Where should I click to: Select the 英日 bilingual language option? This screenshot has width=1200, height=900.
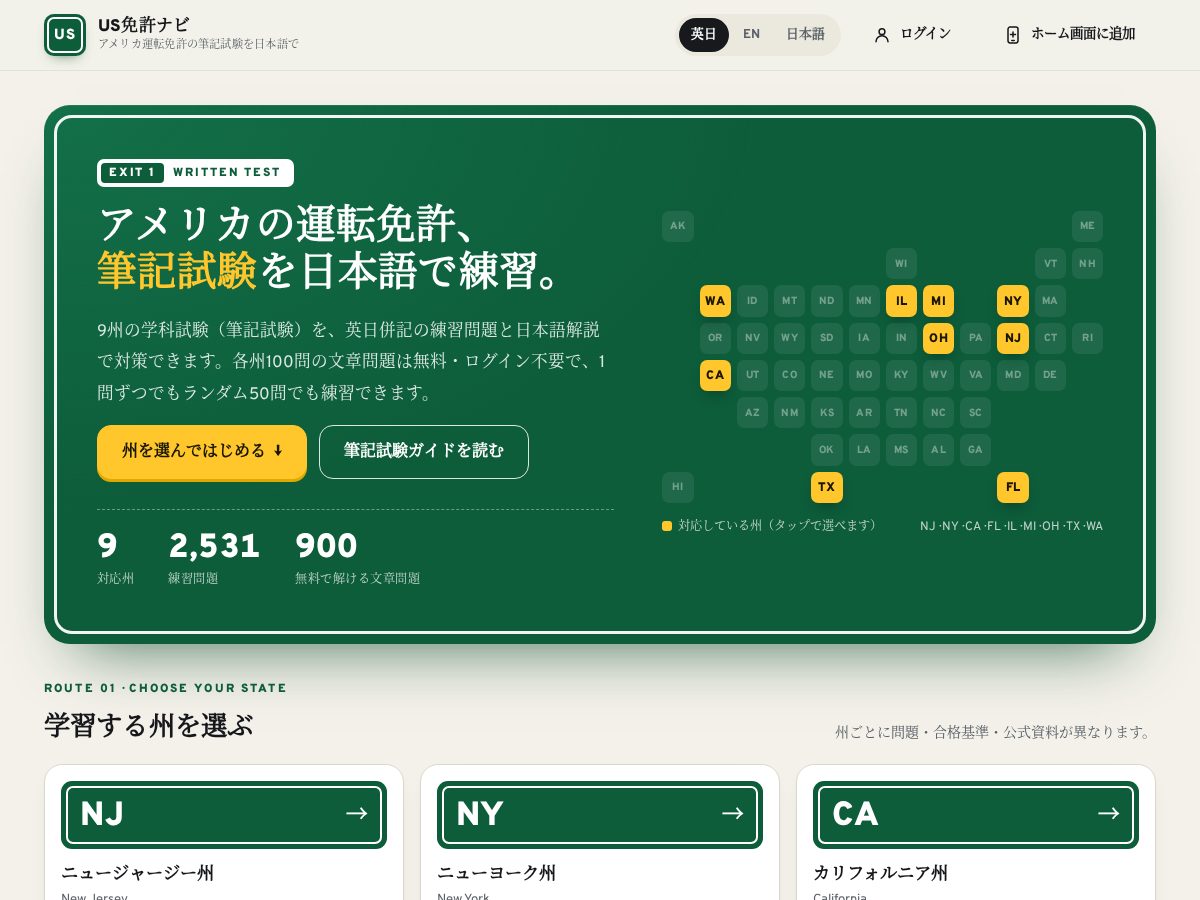click(704, 35)
